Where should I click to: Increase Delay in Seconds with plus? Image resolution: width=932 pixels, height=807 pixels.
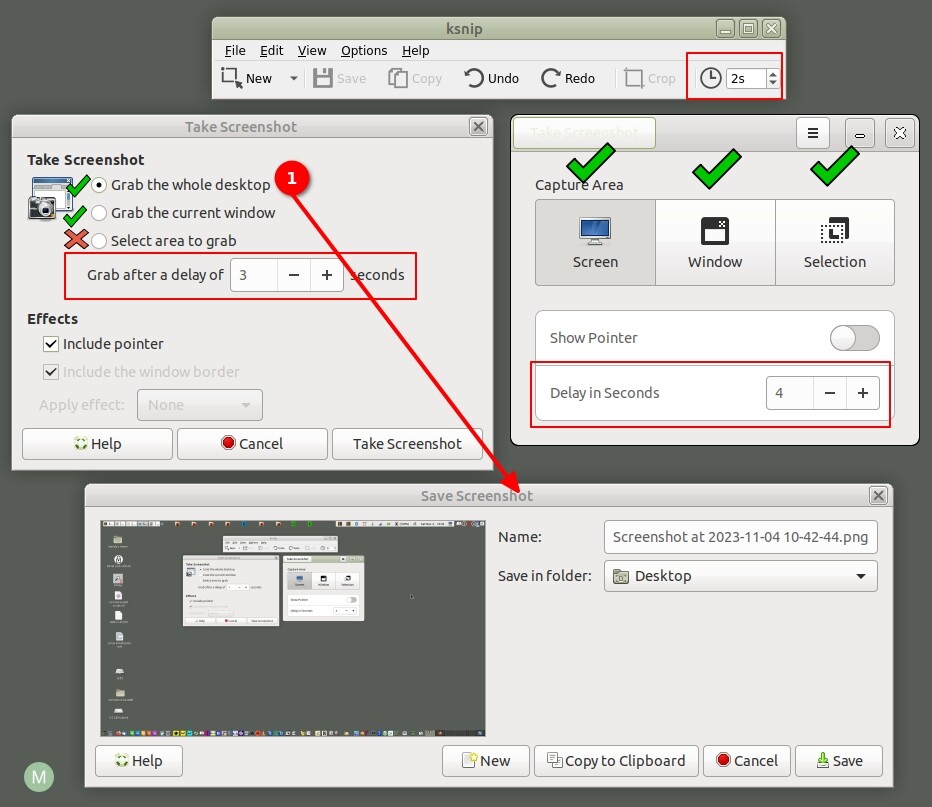point(862,393)
